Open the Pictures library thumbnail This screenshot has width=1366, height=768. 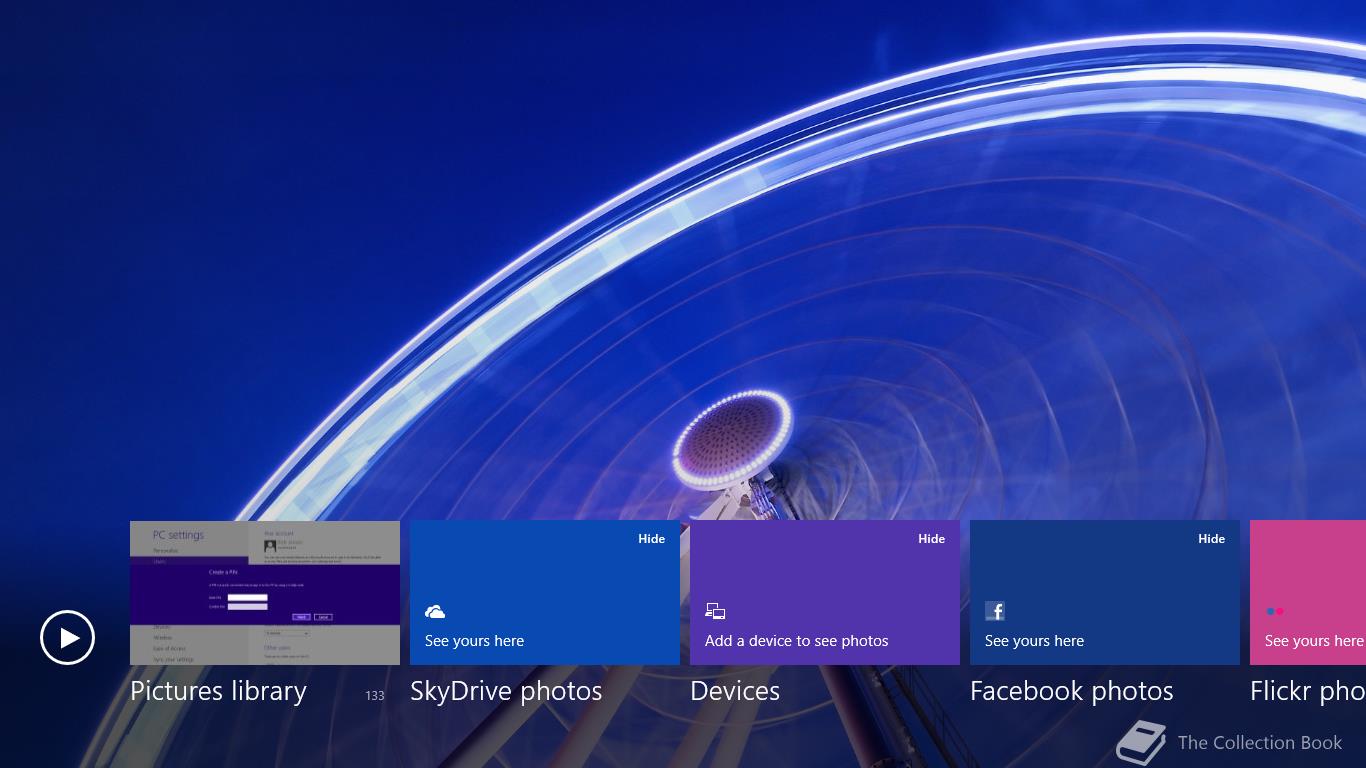point(265,592)
